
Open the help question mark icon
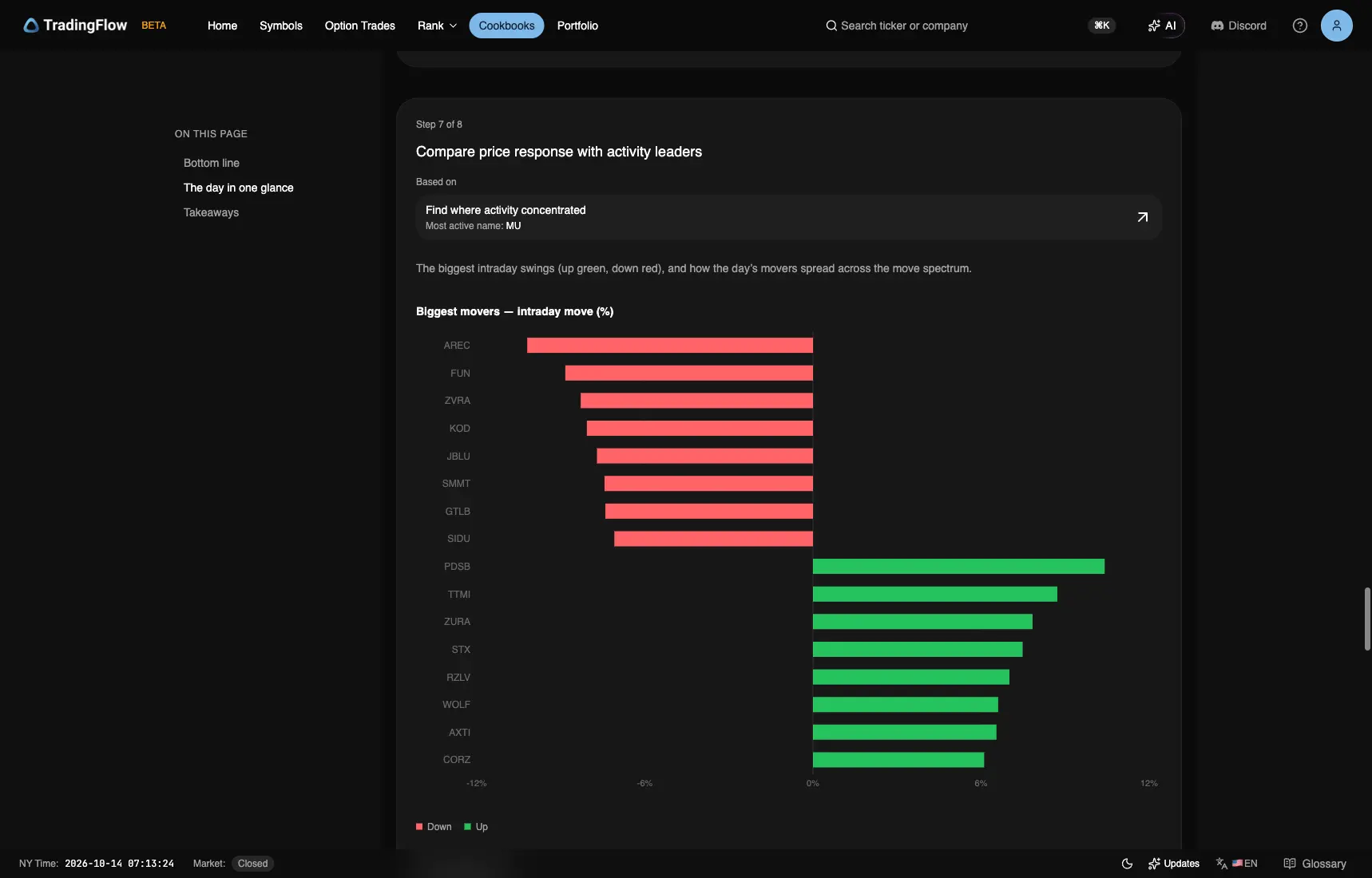click(x=1300, y=26)
